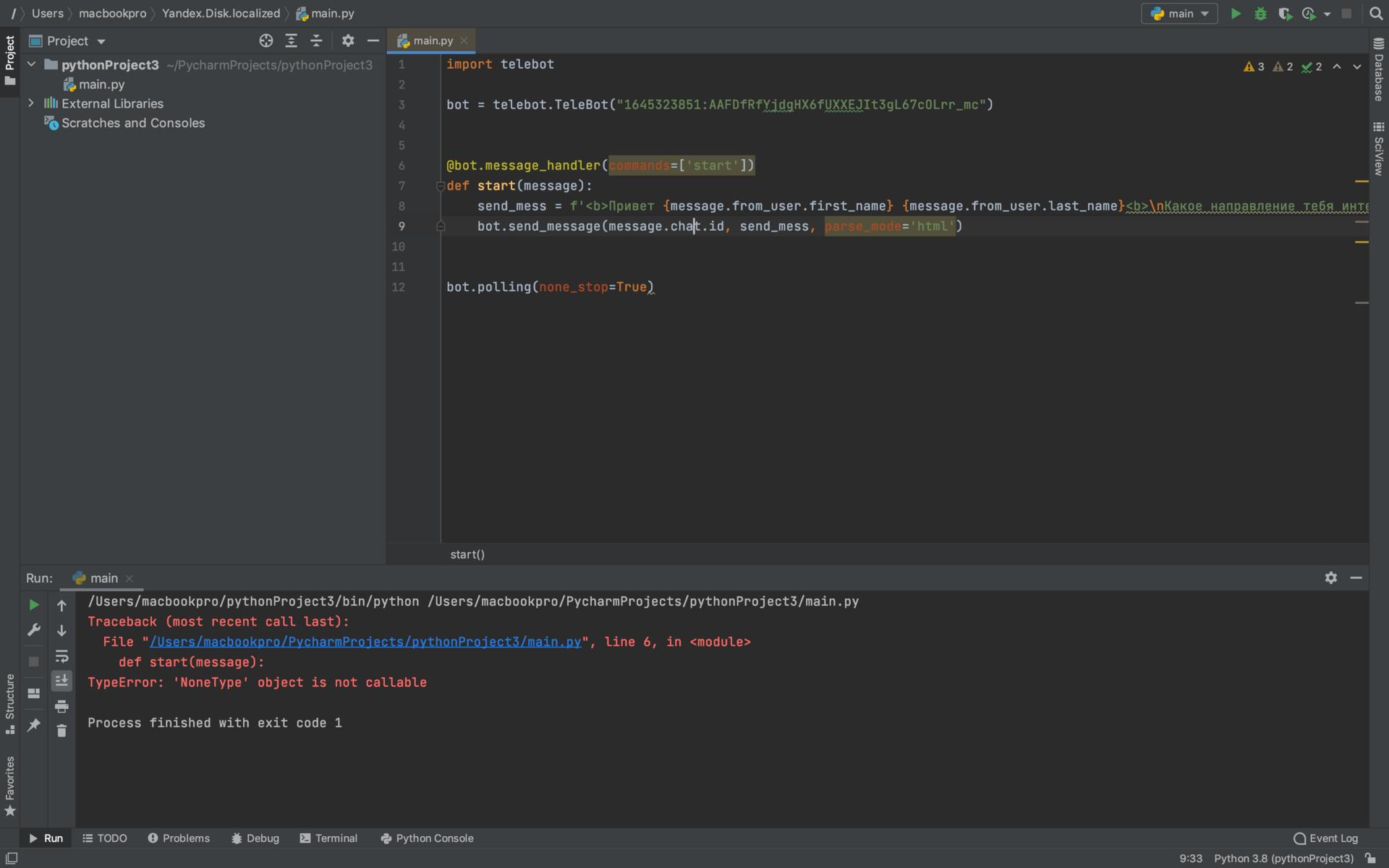Toggle scroll to end in Run console

61,681
